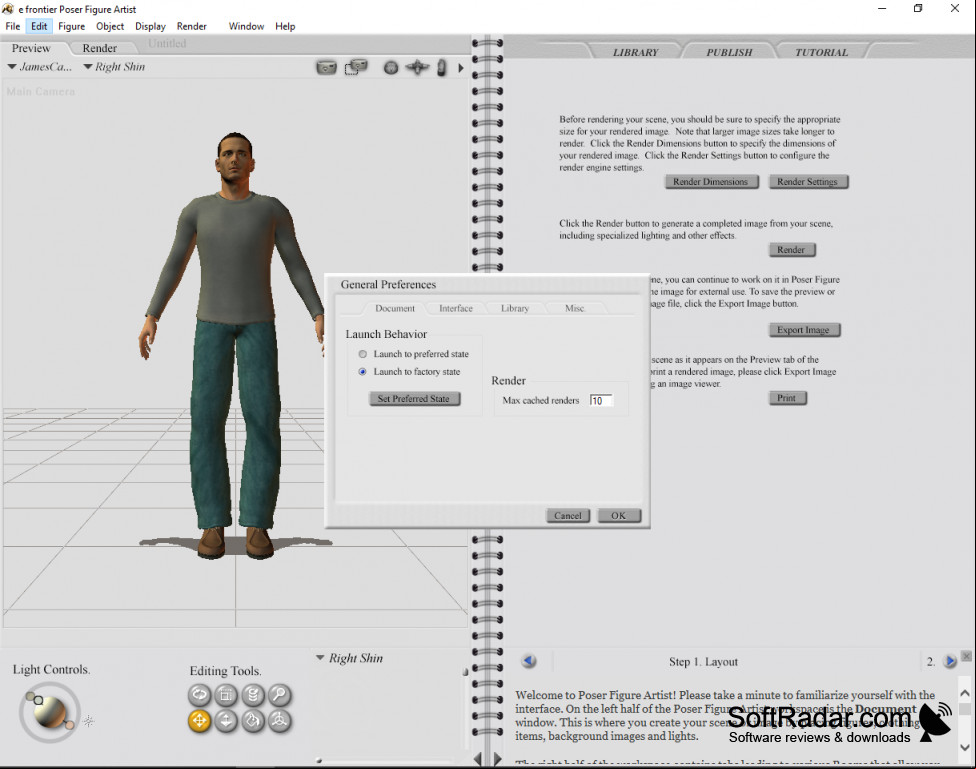Select the Rotate editing tool with circular arrows
The width and height of the screenshot is (976, 769).
[200, 694]
